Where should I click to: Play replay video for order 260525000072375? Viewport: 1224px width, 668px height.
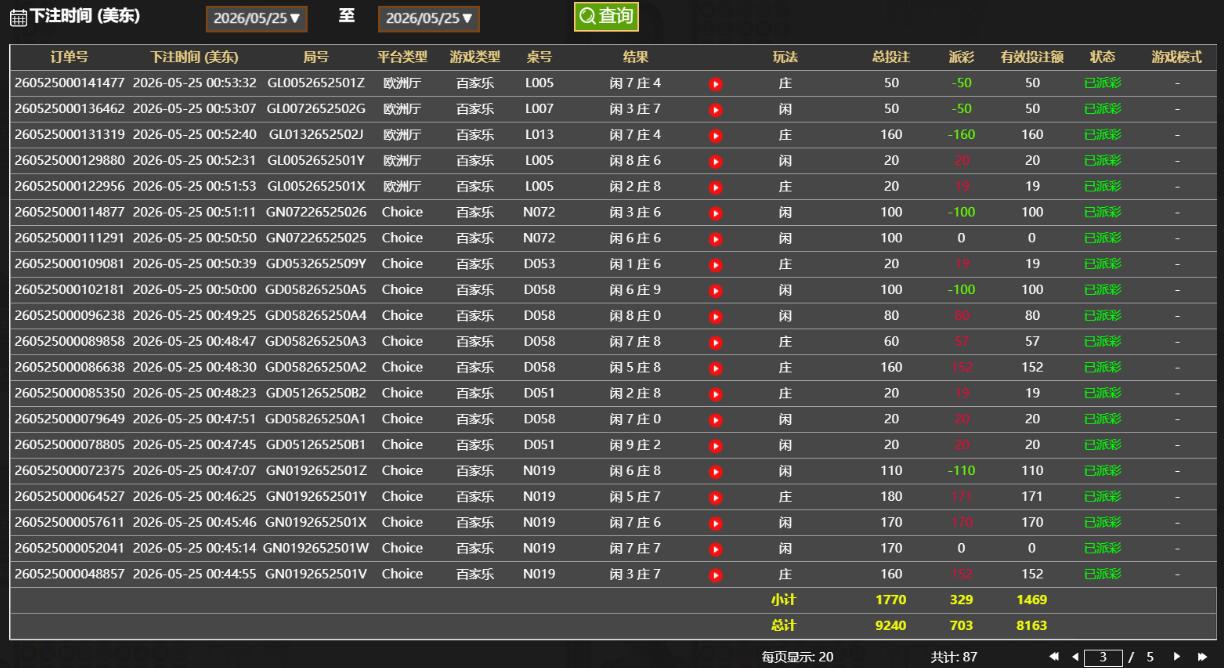pos(715,472)
